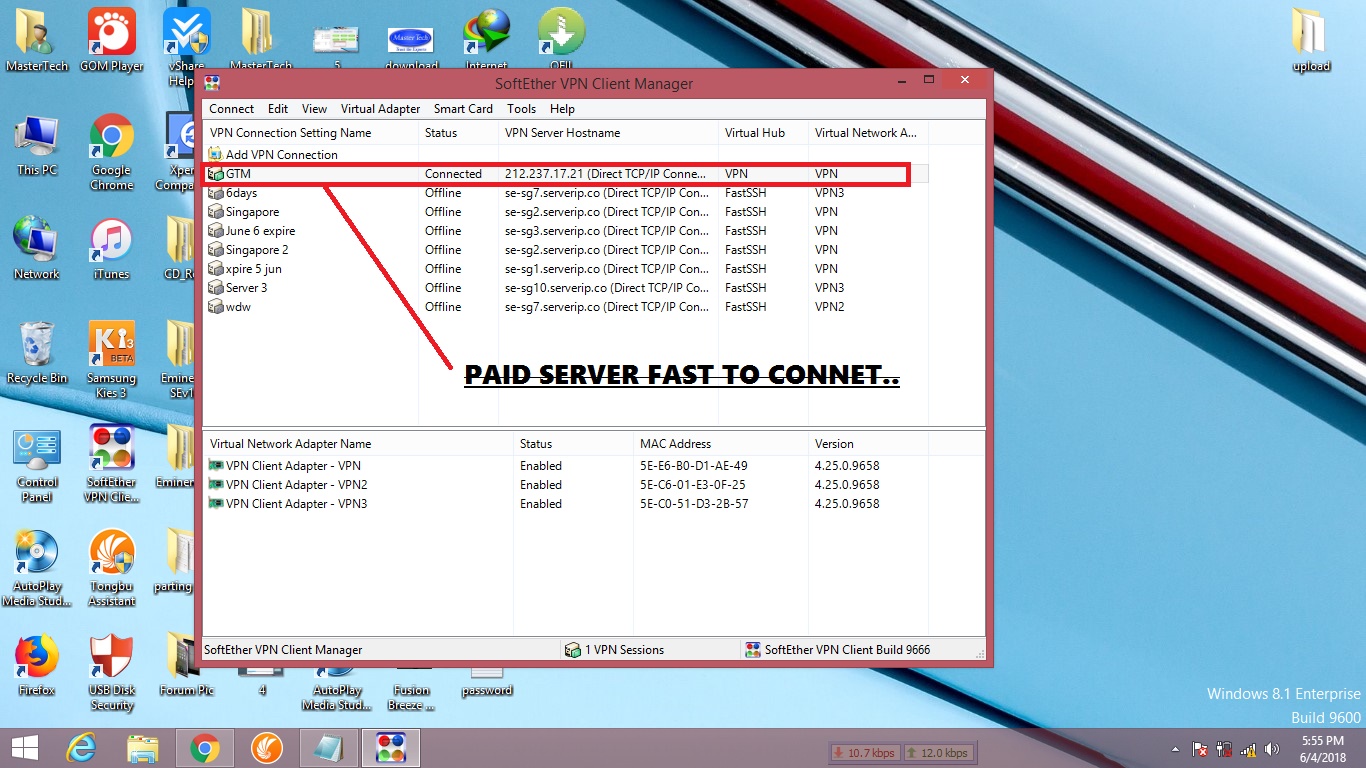The width and height of the screenshot is (1366, 768).
Task: Open Tongbu Assistant desktop shortcut
Action: [112, 568]
